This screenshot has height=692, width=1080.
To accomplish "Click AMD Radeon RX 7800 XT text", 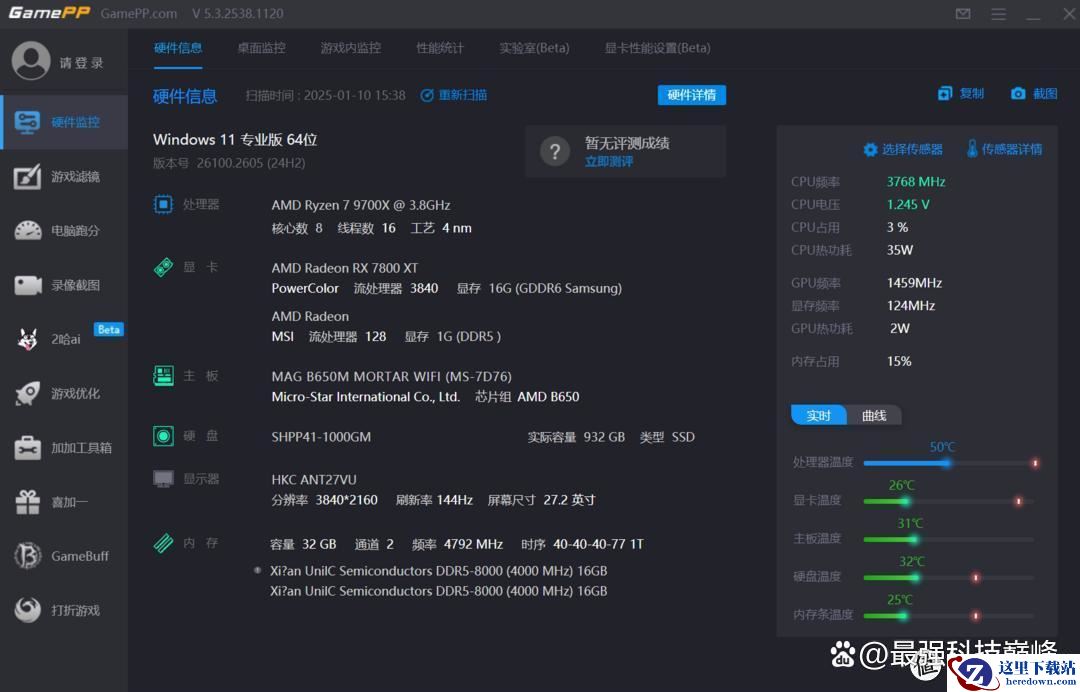I will point(344,268).
